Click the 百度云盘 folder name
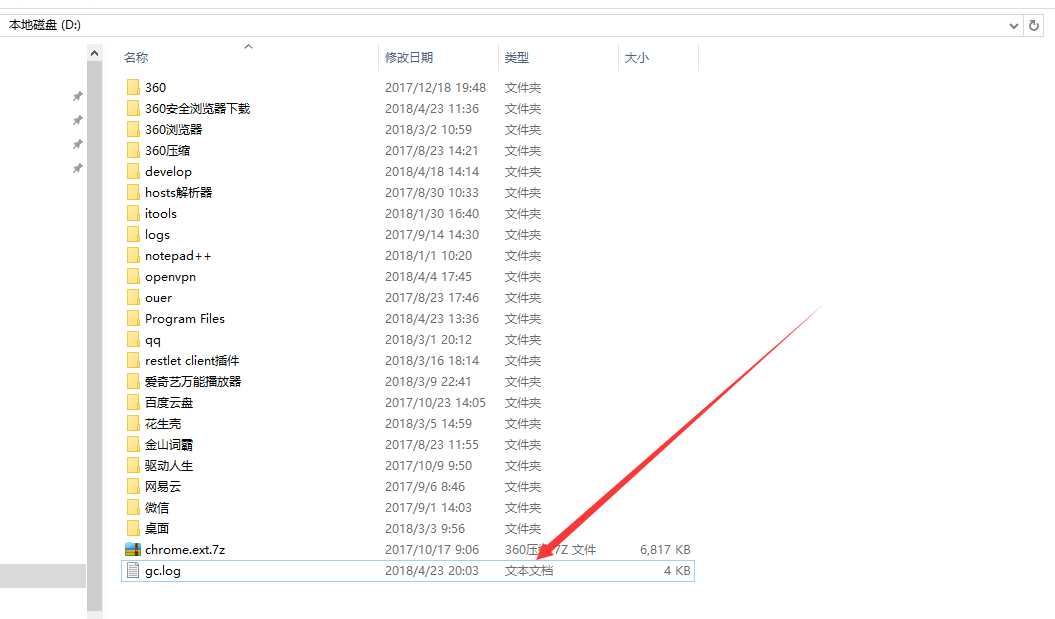 169,402
